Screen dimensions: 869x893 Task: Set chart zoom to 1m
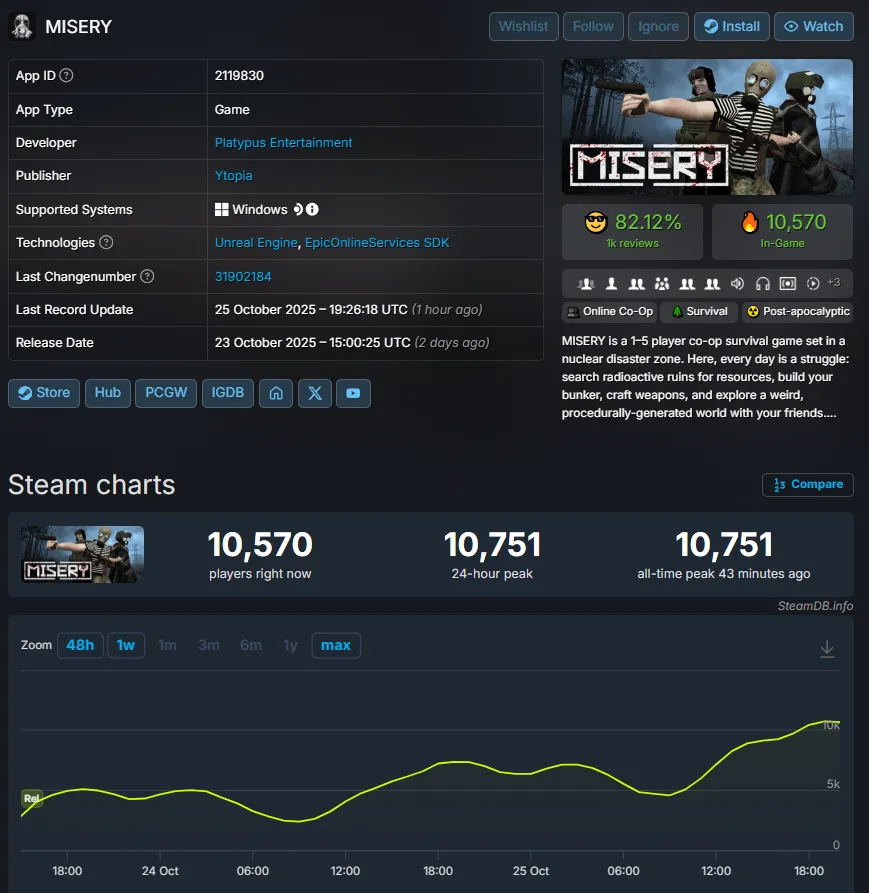pos(167,645)
